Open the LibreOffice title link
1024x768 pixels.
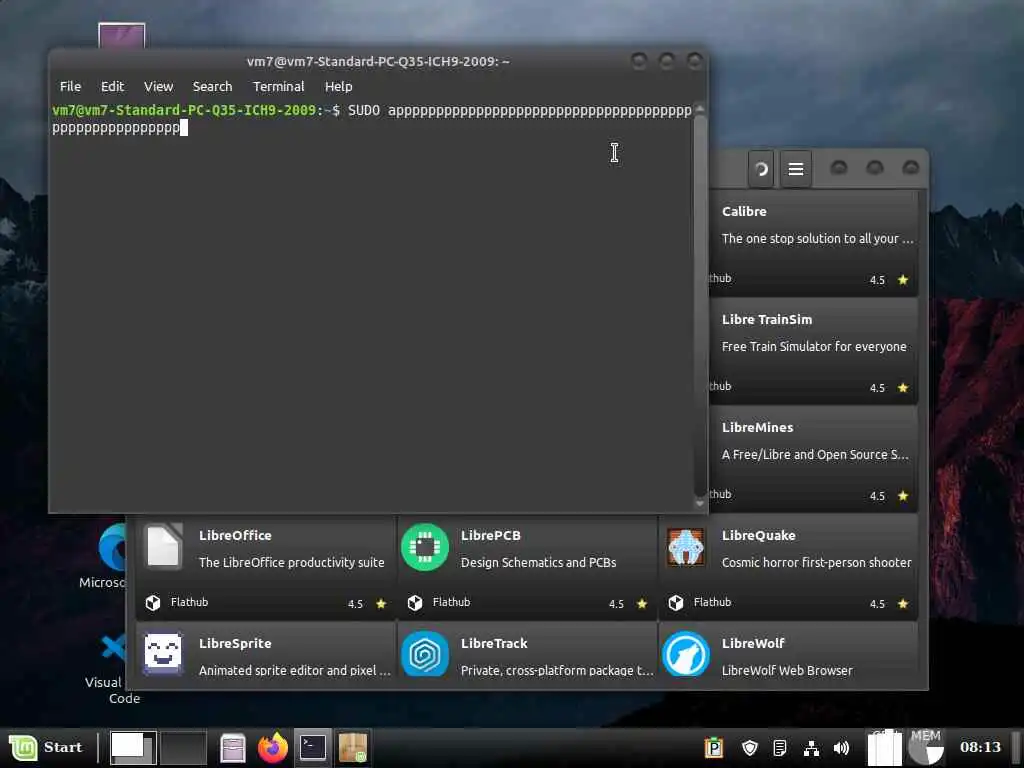tap(235, 535)
